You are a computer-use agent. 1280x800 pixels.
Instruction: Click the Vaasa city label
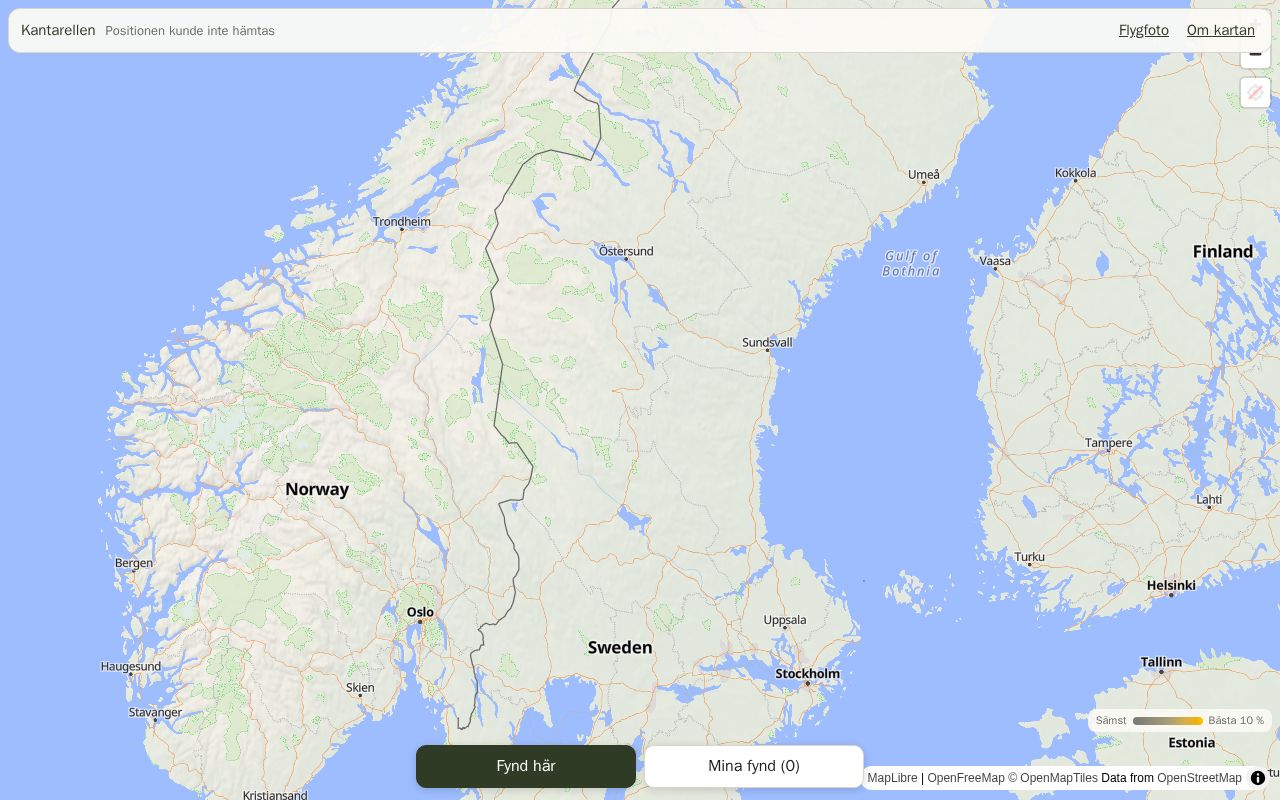pos(995,261)
